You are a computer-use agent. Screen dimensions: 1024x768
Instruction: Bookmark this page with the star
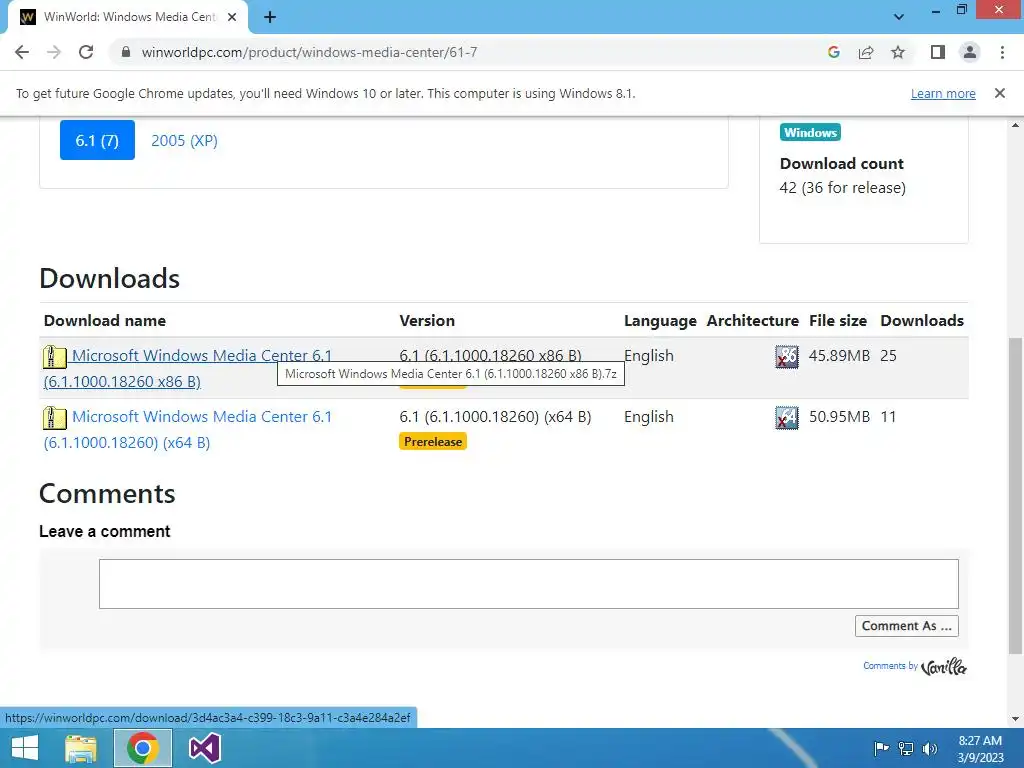pyautogui.click(x=898, y=52)
